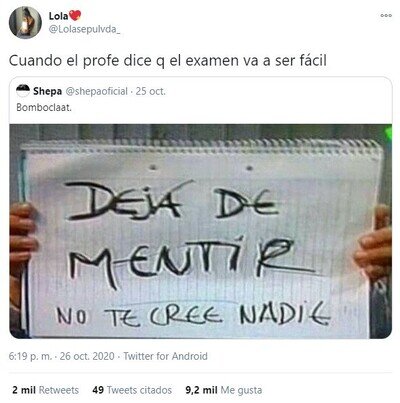Click the Shepa small avatar icon
This screenshot has height=403, width=400.
(23, 91)
